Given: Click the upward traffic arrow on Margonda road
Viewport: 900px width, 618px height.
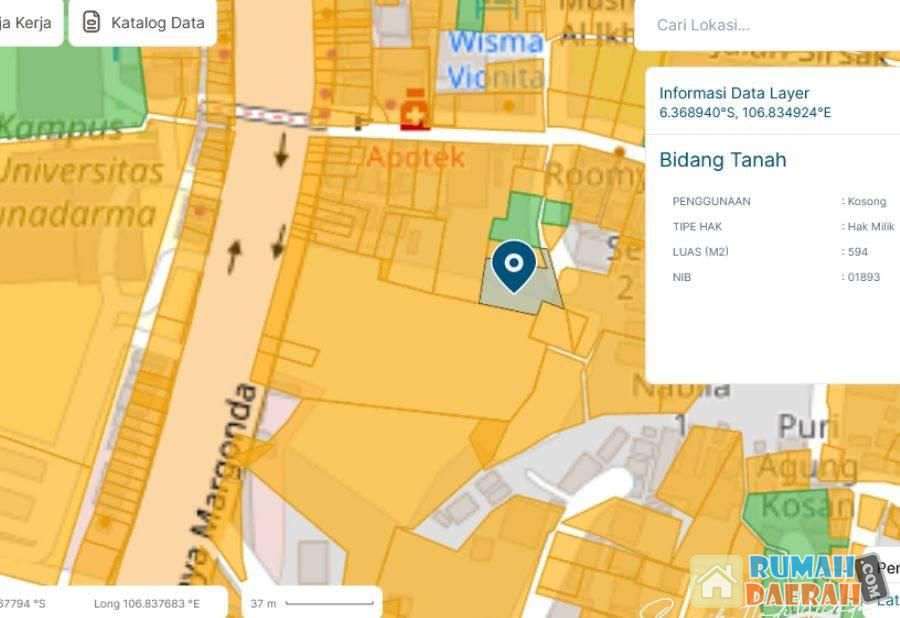Looking at the screenshot, I should [x=234, y=256].
